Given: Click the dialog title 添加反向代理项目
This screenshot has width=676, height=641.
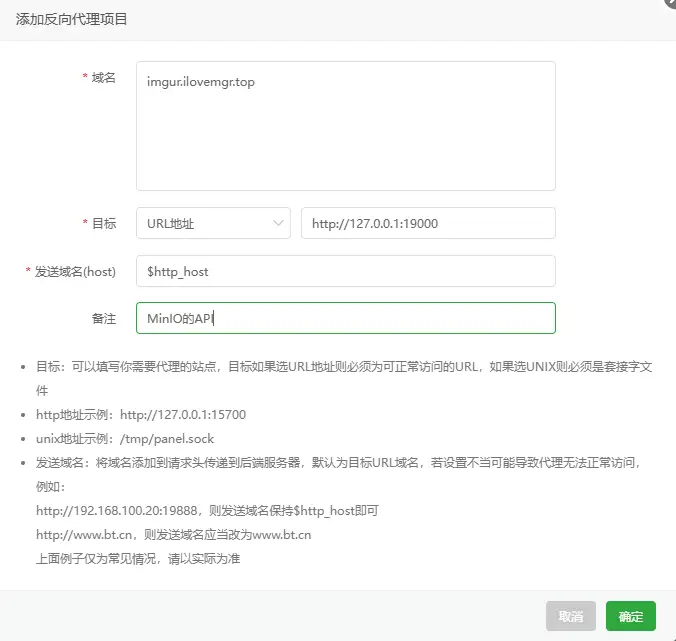Looking at the screenshot, I should [x=71, y=19].
